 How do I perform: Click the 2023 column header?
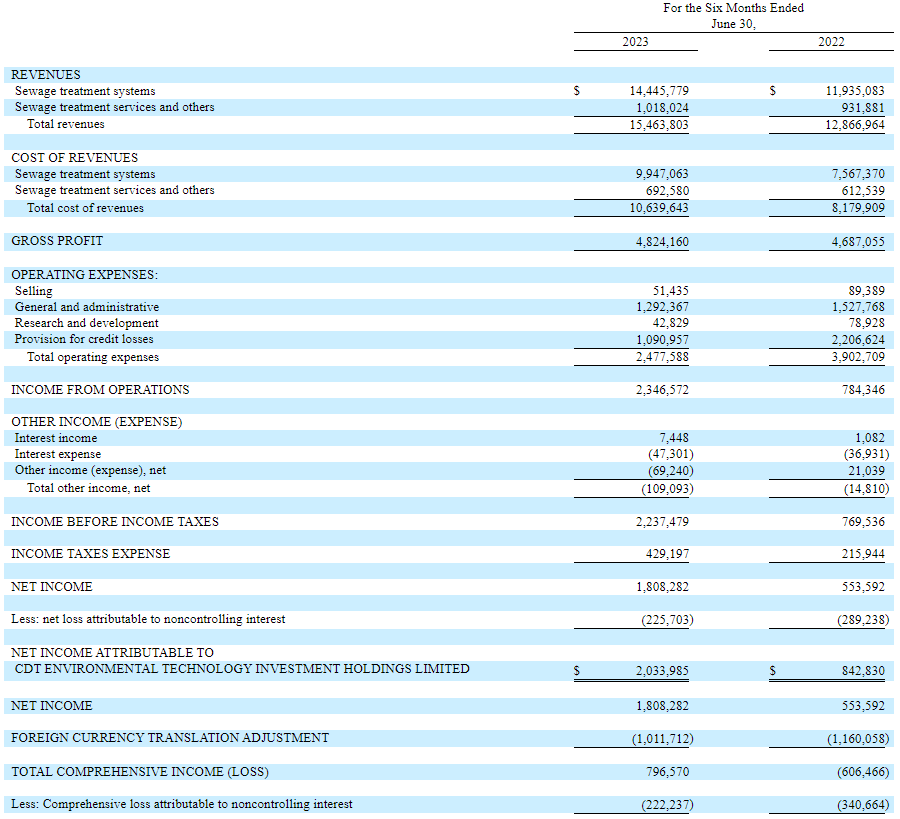[x=635, y=41]
